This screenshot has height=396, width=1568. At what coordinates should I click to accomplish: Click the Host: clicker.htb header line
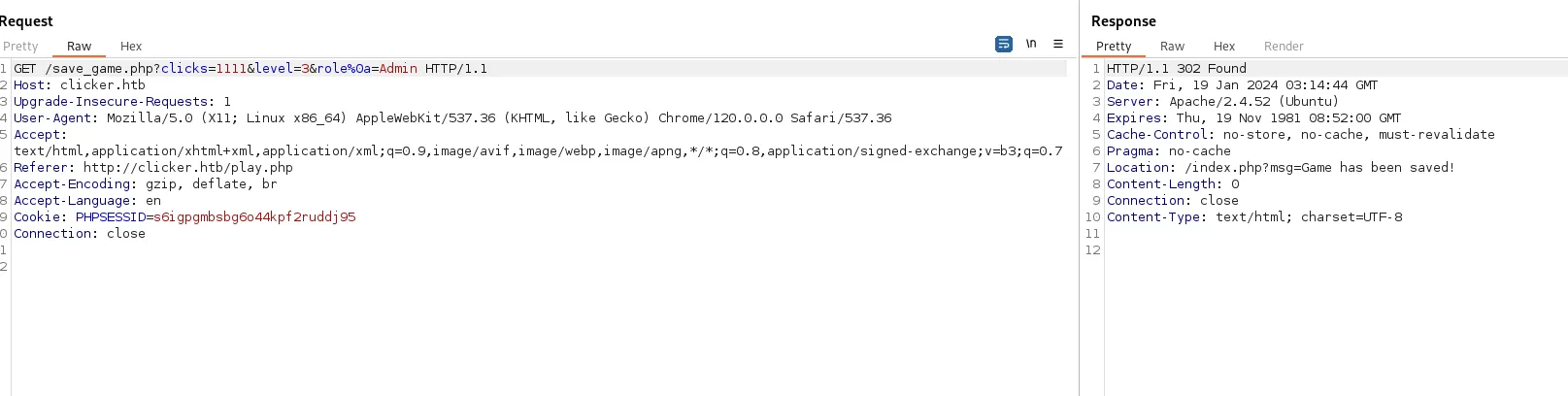click(x=80, y=85)
